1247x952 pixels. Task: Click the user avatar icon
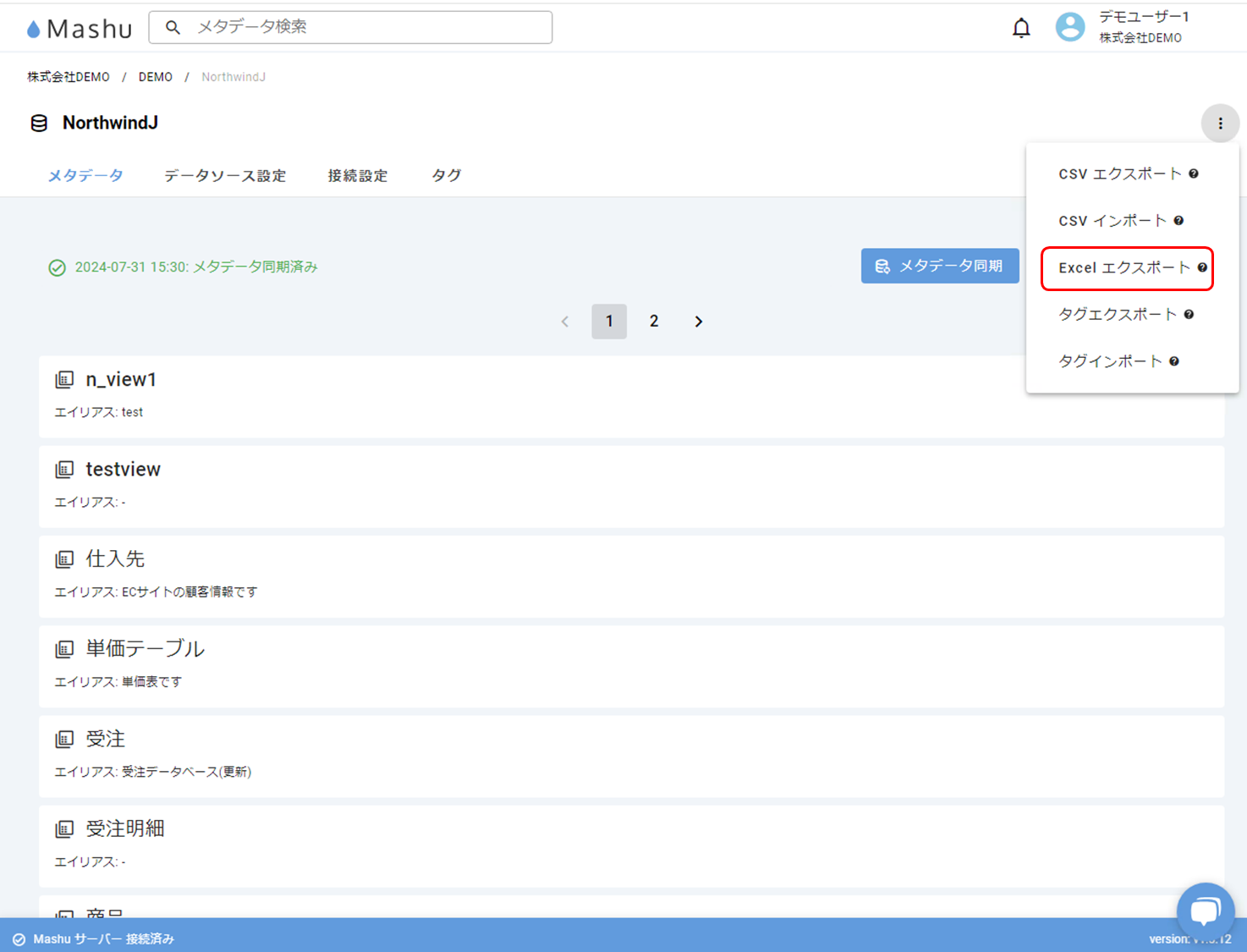(x=1069, y=27)
